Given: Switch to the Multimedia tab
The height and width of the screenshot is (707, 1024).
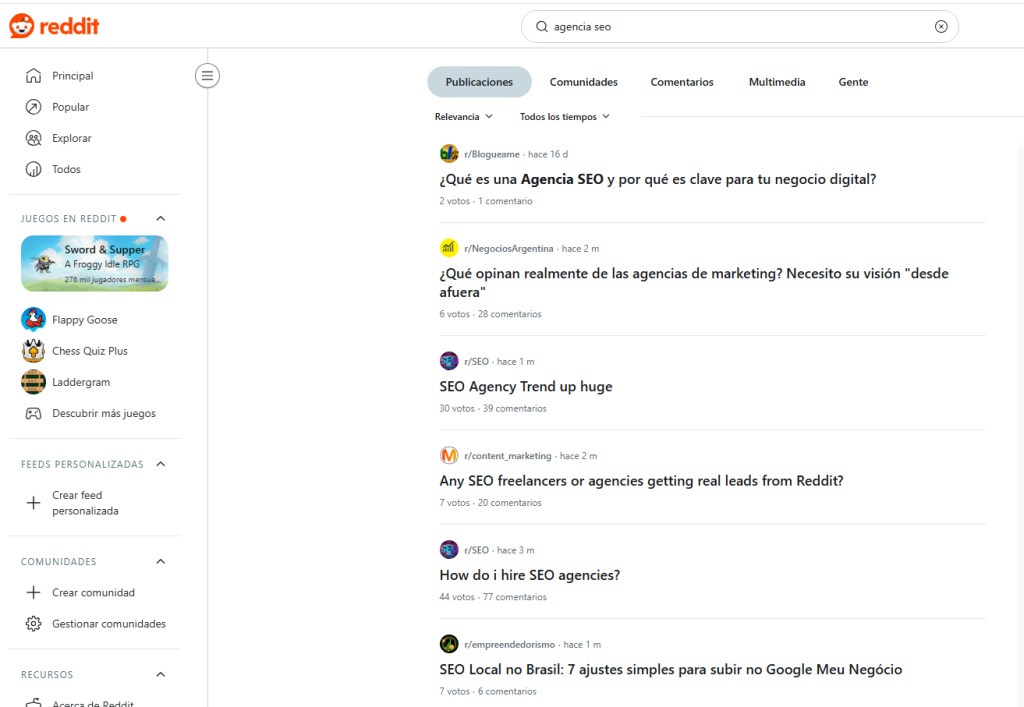Looking at the screenshot, I should 776,82.
